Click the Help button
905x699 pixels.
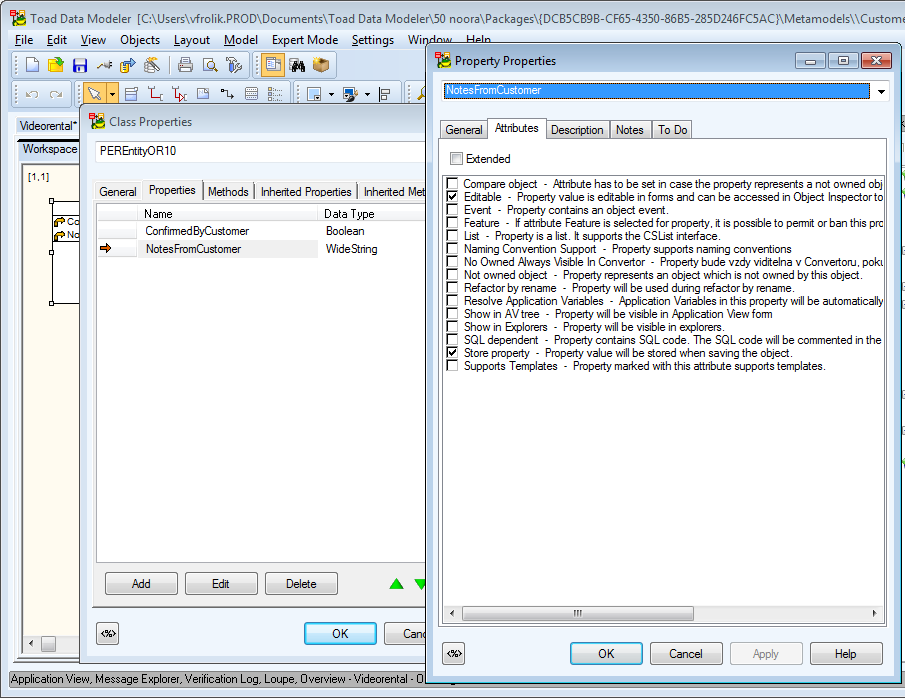point(846,653)
